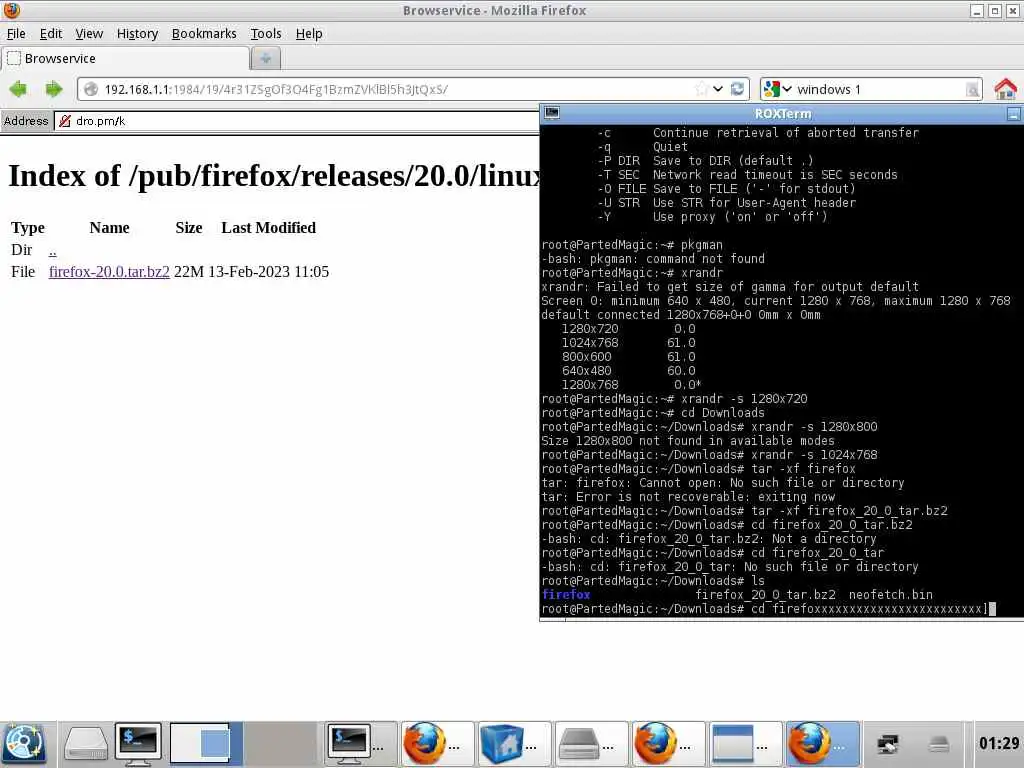
Task: Click the 'cd firefoxxxxx' command prompt line
Action: point(769,609)
